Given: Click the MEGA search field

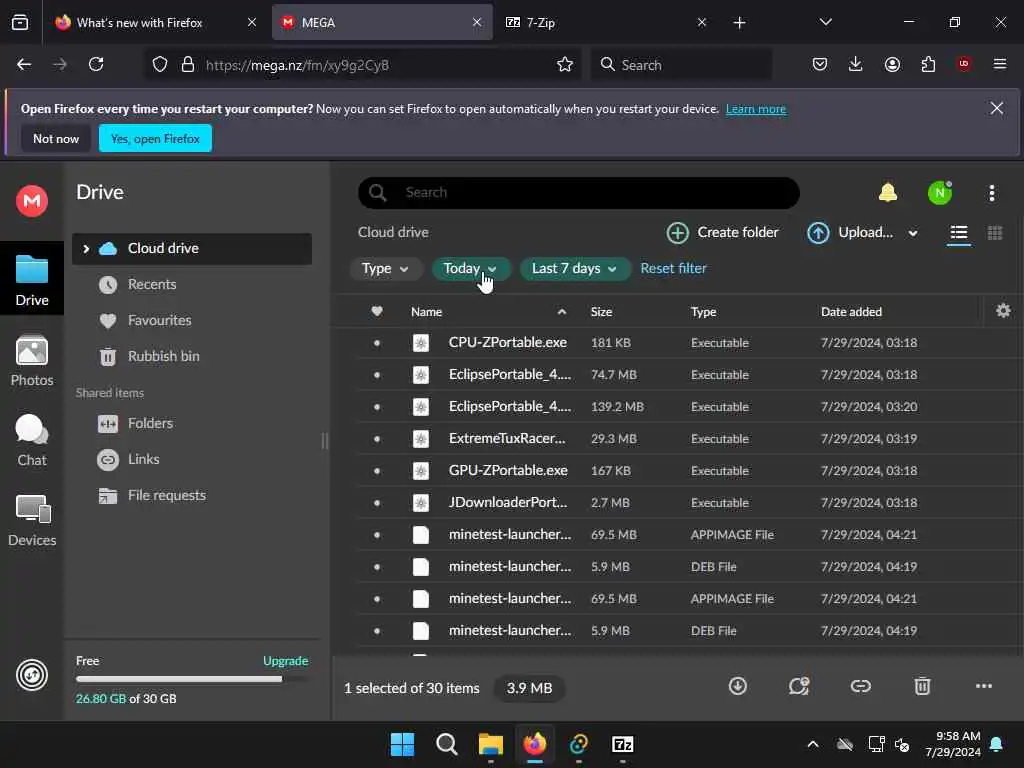Looking at the screenshot, I should coord(579,193).
